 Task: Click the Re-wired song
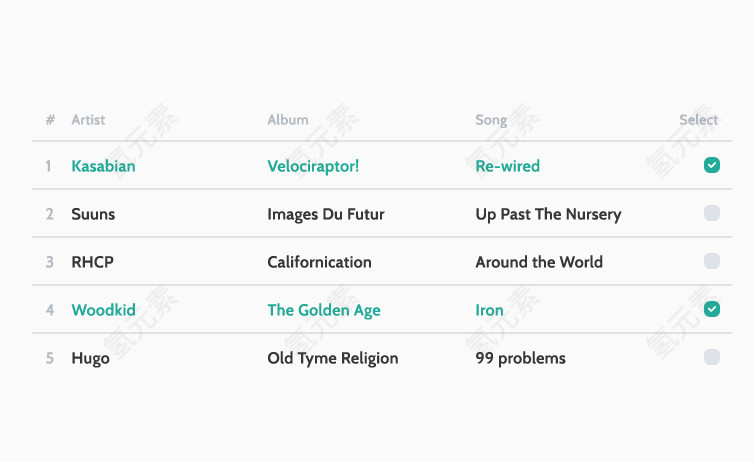pos(507,166)
